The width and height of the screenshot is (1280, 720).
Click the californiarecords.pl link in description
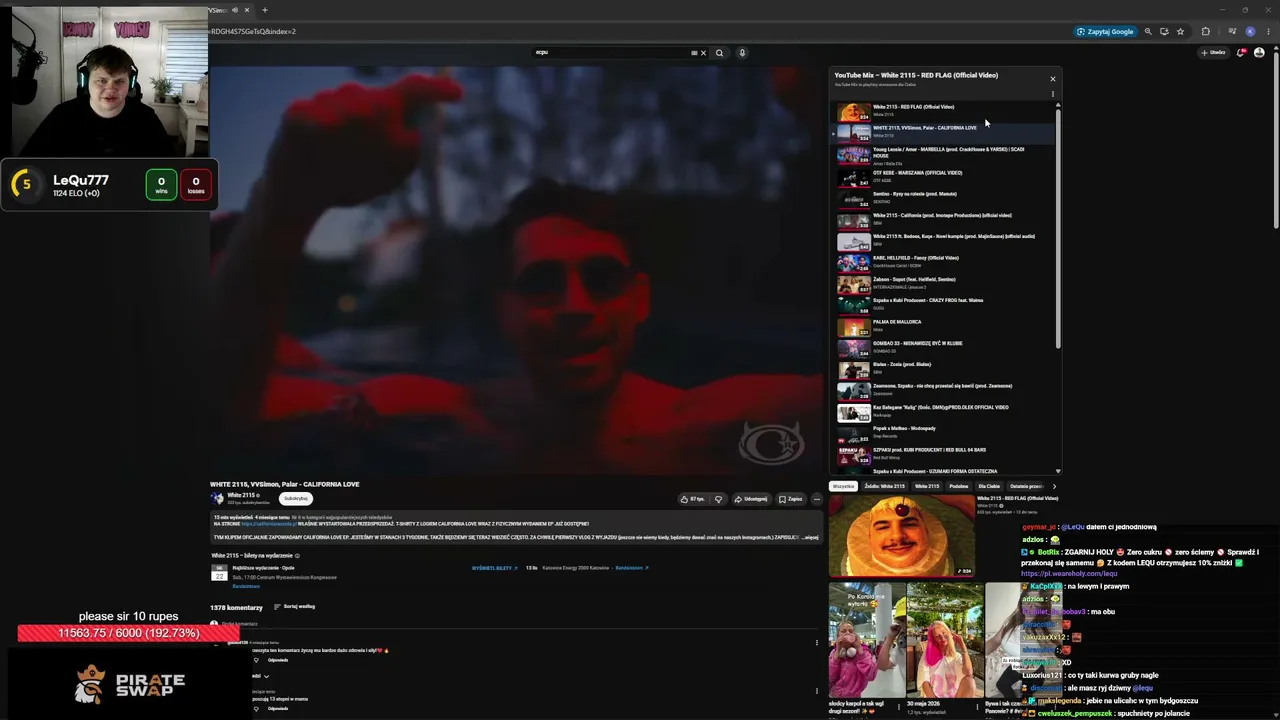pyautogui.click(x=269, y=524)
